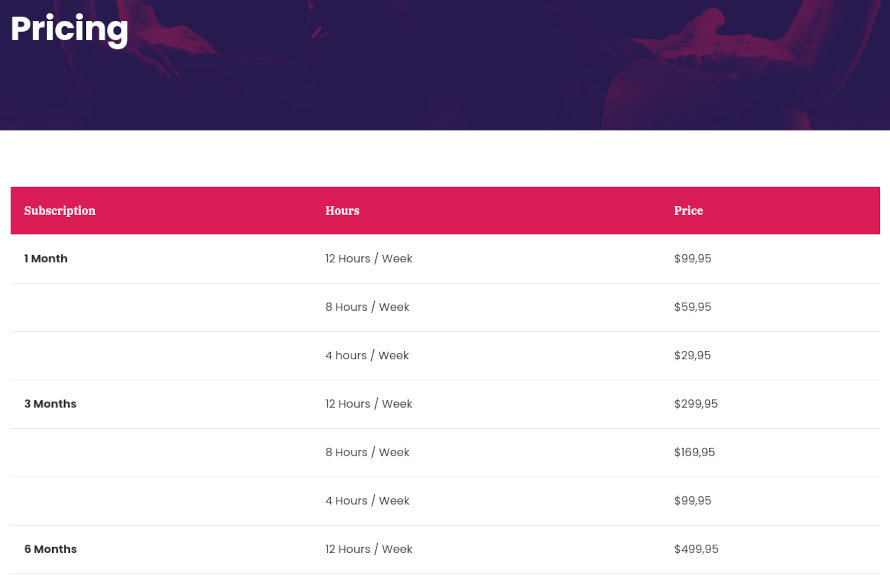
Task: Click the $299,95 price
Action: tap(696, 404)
